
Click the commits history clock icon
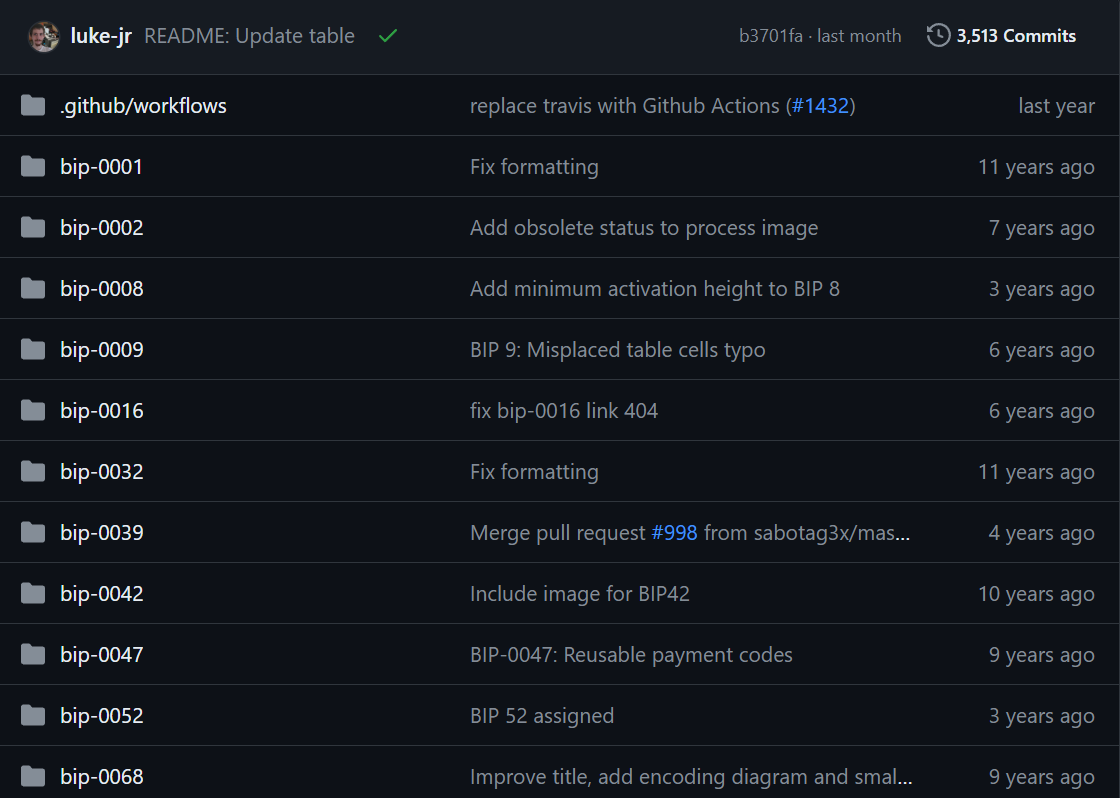click(938, 36)
